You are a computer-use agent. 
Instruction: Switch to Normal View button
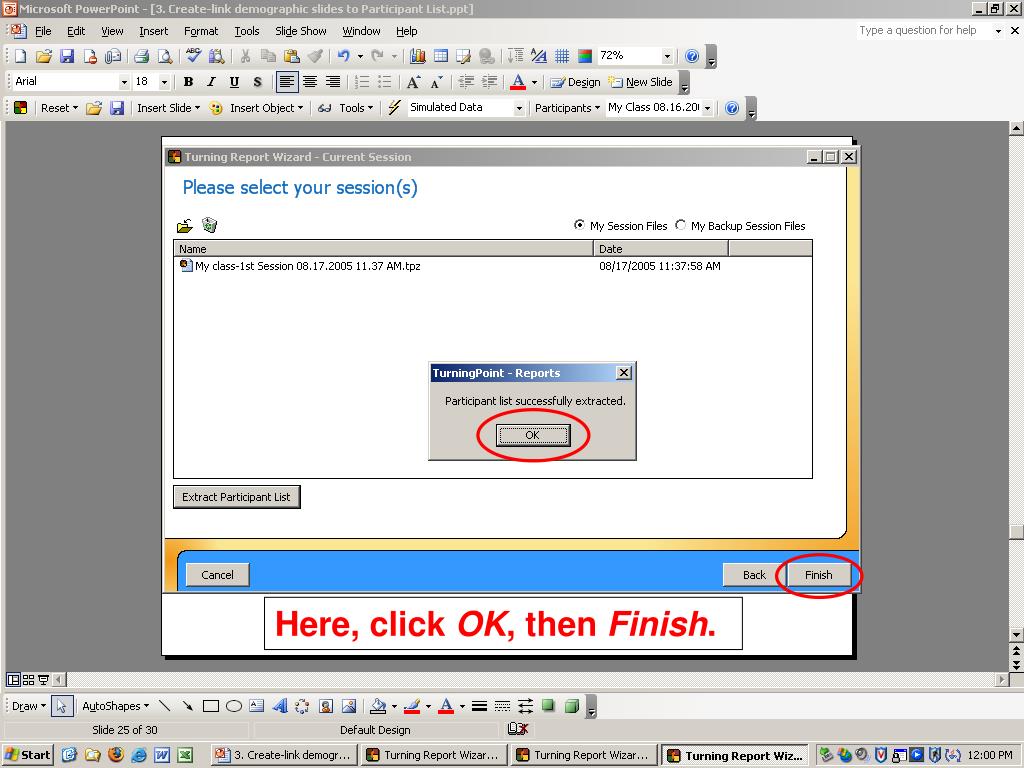[x=13, y=680]
